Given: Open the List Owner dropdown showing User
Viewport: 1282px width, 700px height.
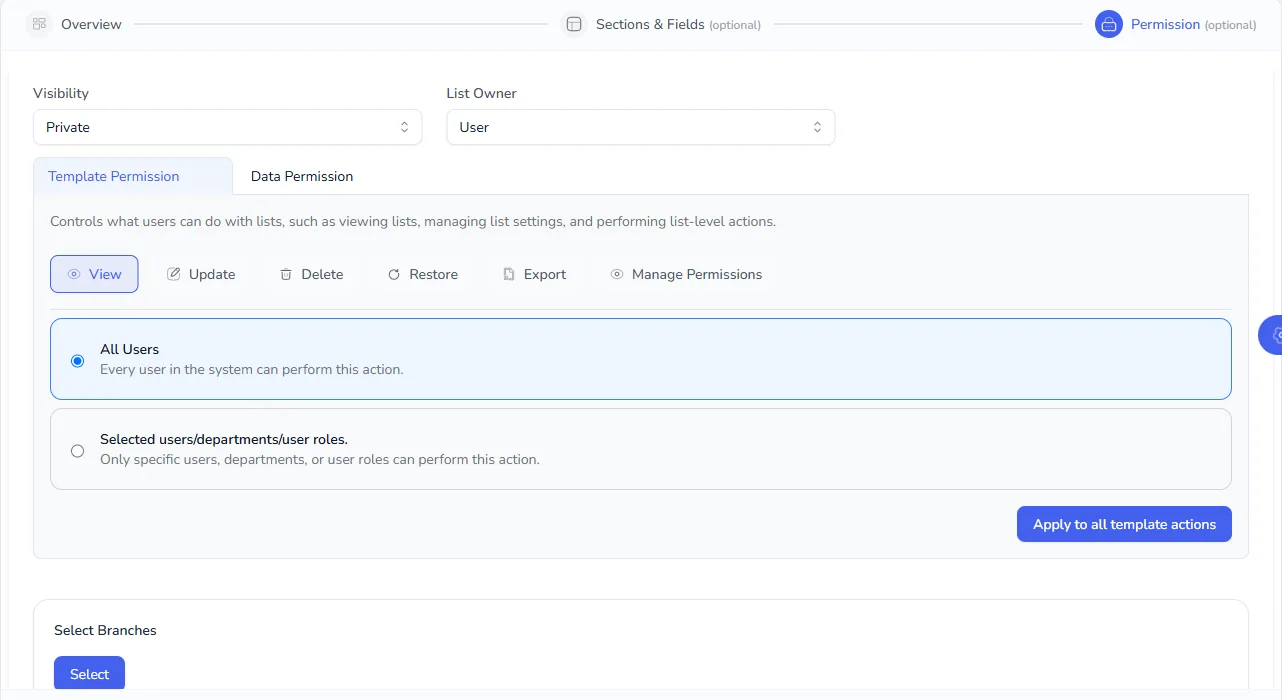Looking at the screenshot, I should (641, 127).
